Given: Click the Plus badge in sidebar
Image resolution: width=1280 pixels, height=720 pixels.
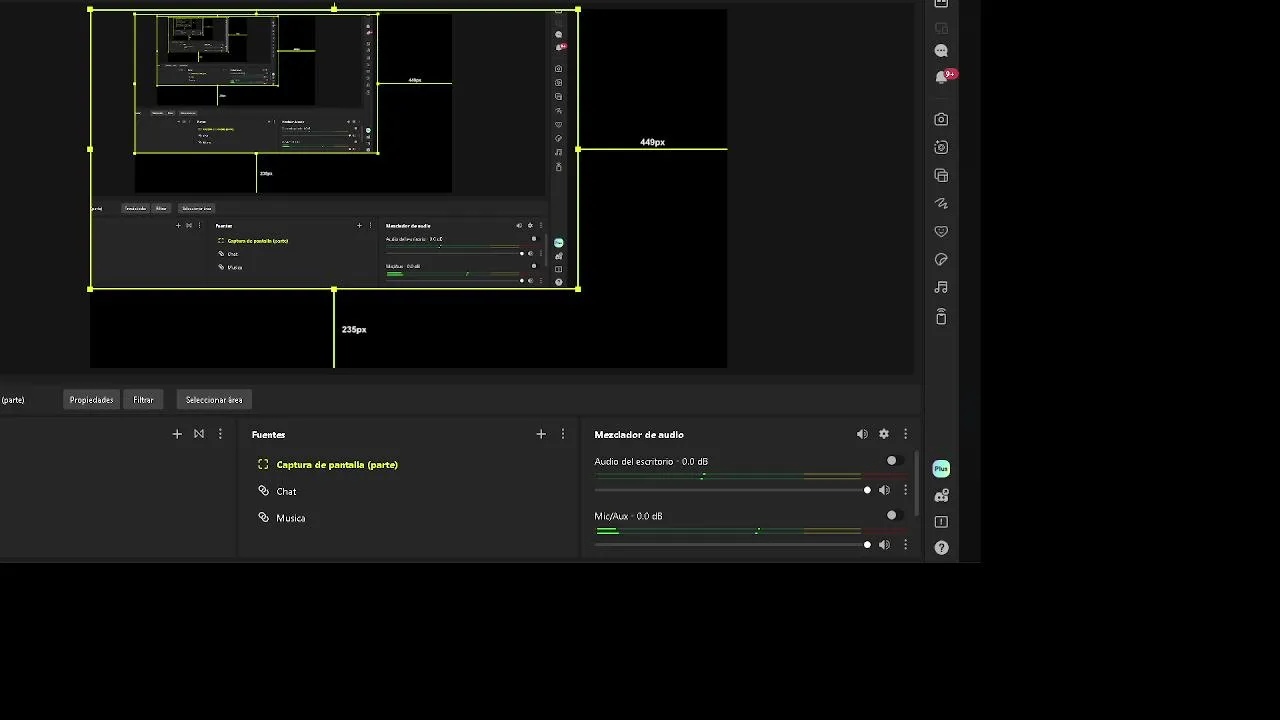Looking at the screenshot, I should pyautogui.click(x=941, y=468).
